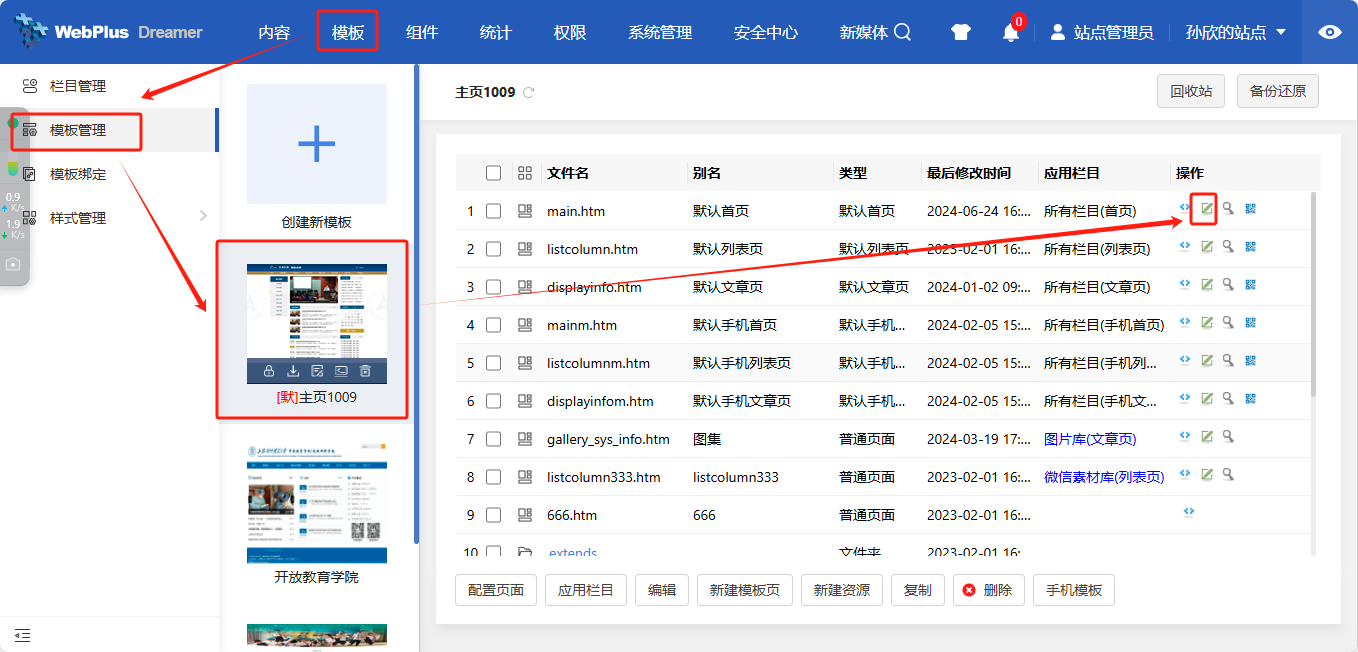Click the refresh icon beside 主页1009 title
This screenshot has height=652, width=1358.
(x=529, y=93)
